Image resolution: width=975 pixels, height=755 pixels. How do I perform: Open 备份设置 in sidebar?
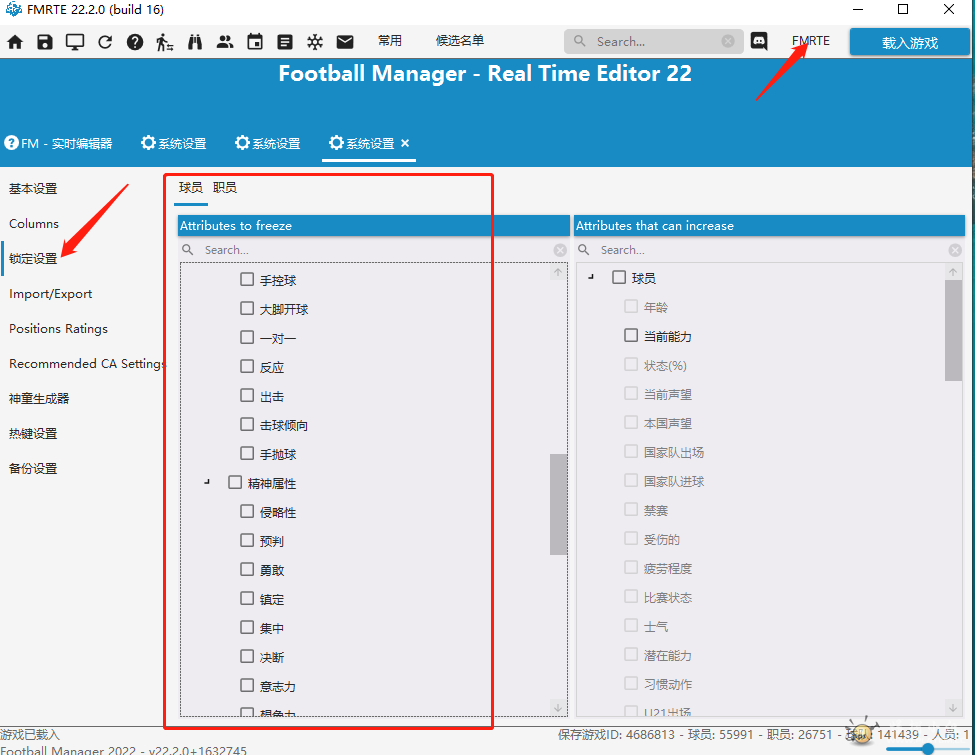point(33,468)
